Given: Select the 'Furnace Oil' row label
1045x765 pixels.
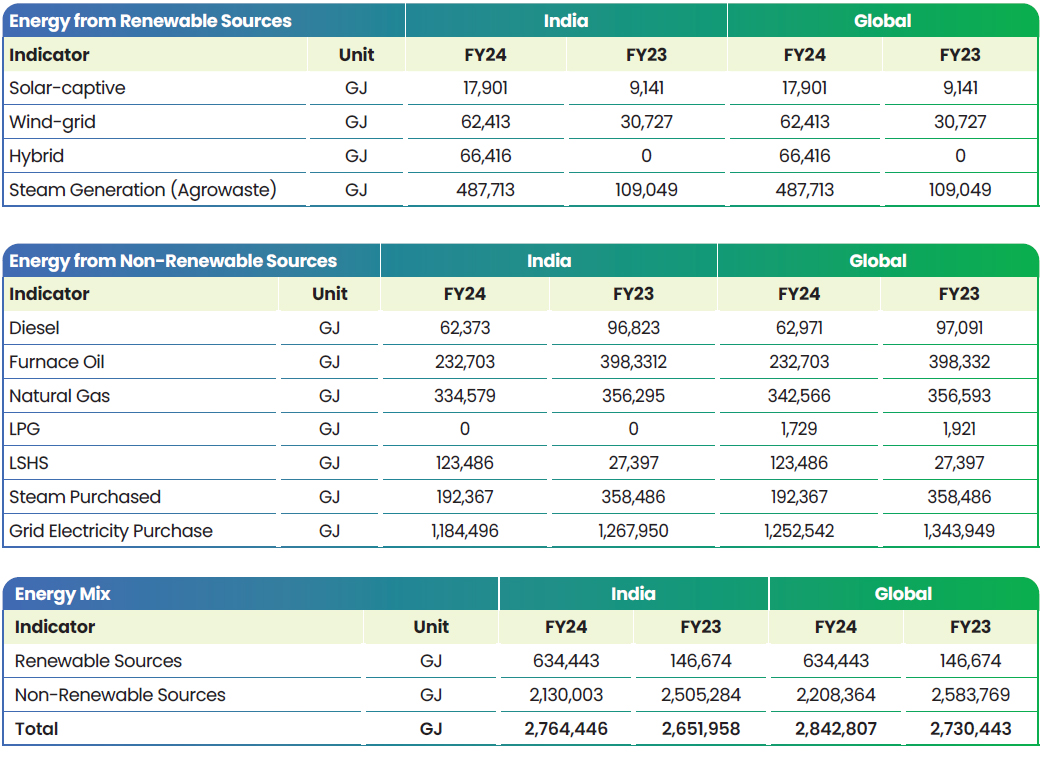Looking at the screenshot, I should [57, 362].
